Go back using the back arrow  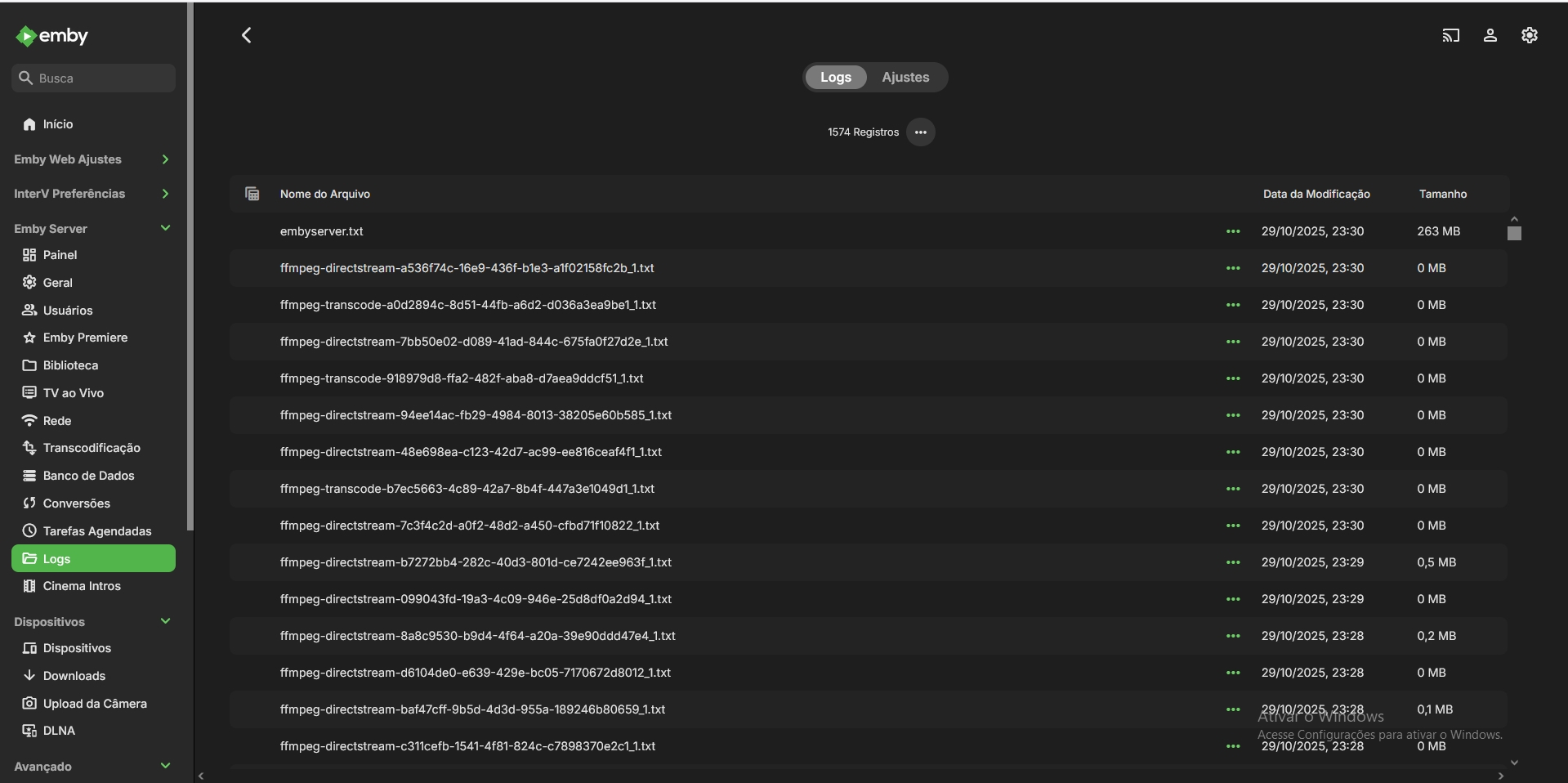[246, 35]
